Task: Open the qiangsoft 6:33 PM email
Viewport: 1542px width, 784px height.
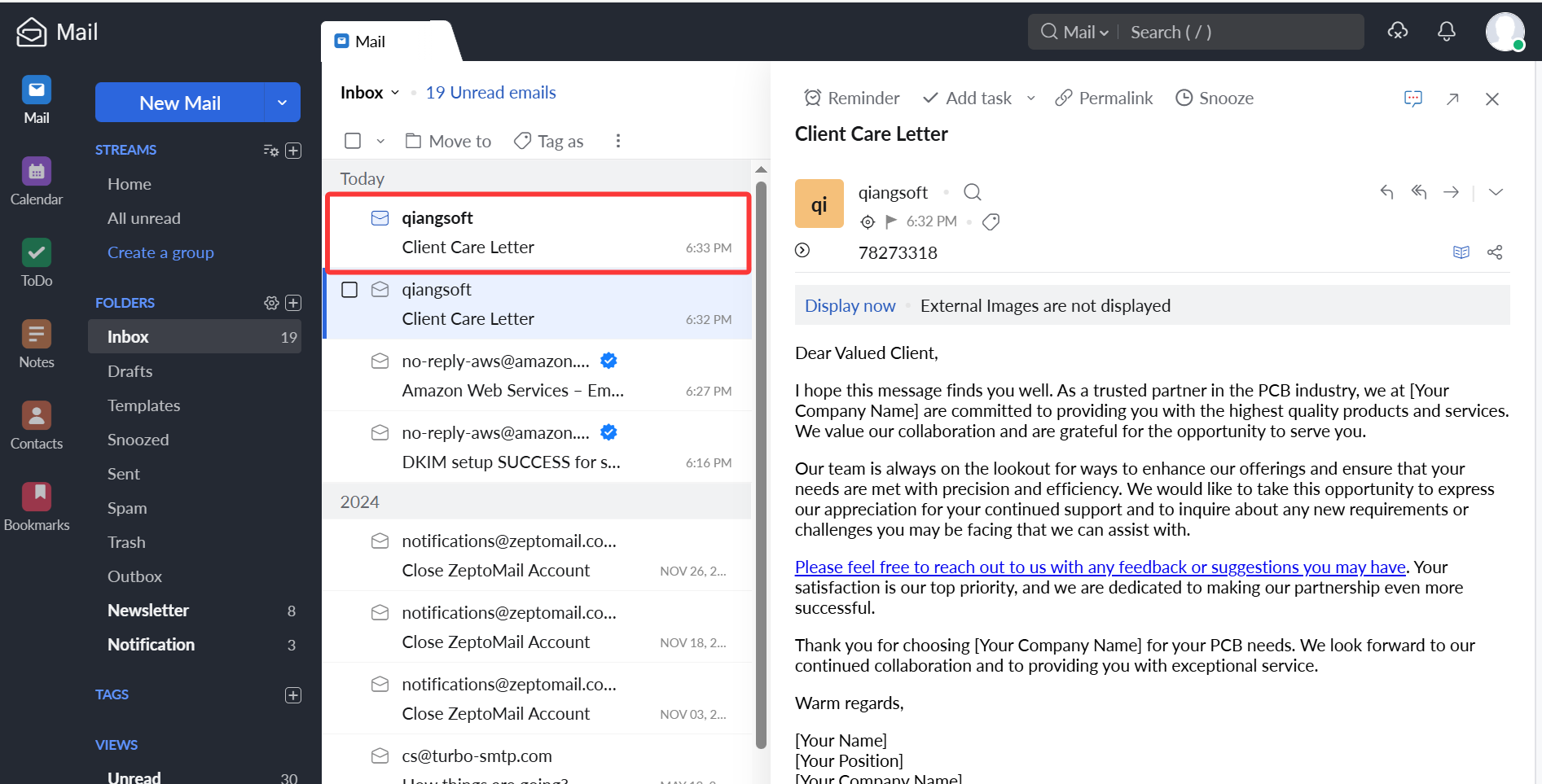Action: point(538,233)
